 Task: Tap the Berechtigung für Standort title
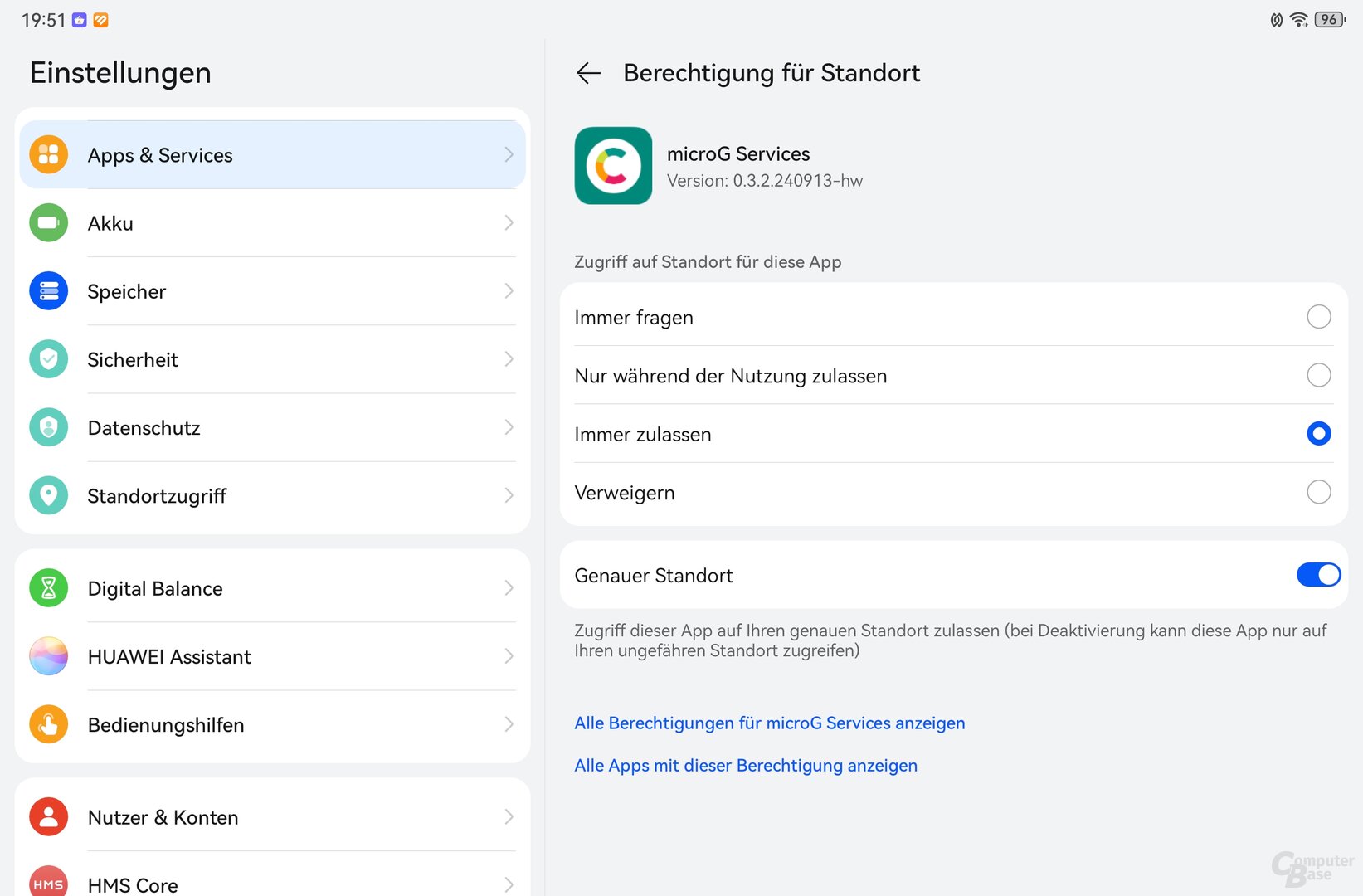772,73
